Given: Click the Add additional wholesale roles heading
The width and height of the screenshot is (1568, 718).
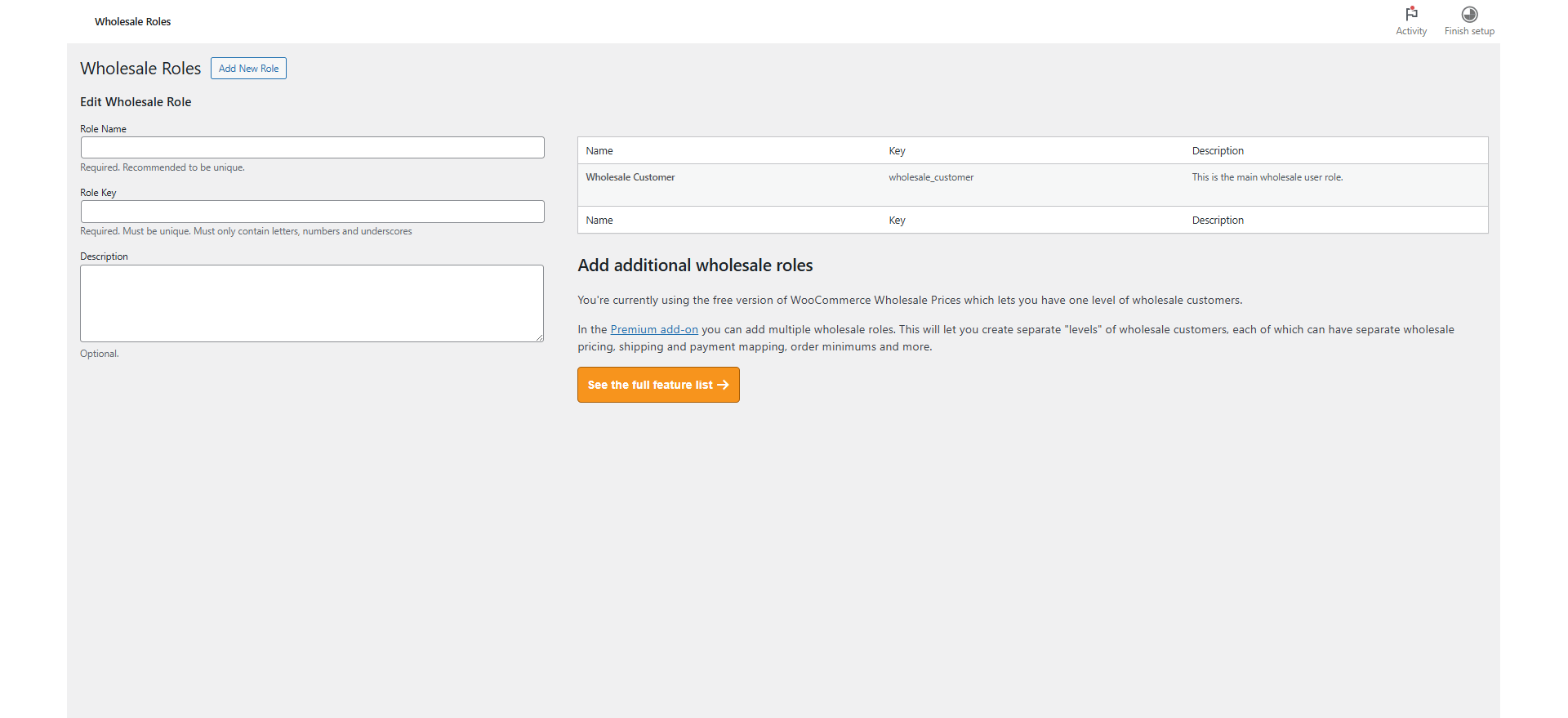Looking at the screenshot, I should point(695,265).
